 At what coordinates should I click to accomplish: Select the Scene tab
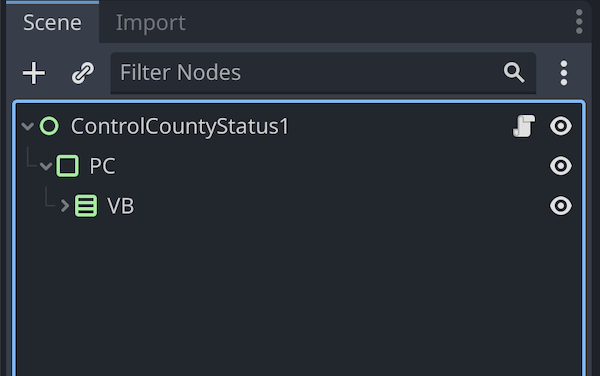point(52,23)
